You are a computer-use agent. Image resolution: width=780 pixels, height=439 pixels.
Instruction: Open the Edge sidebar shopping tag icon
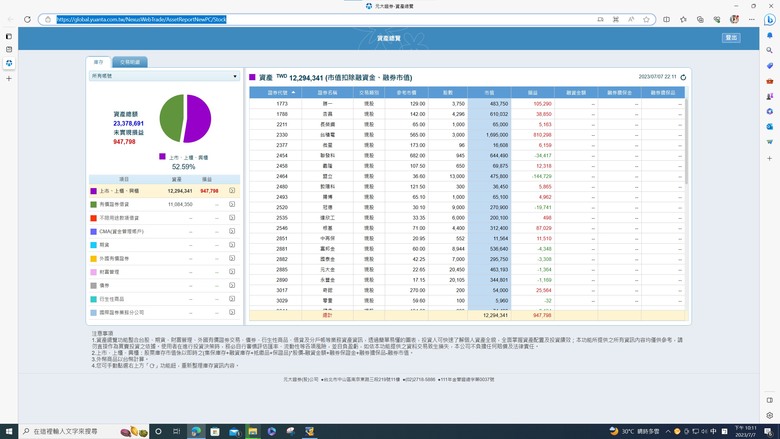(x=770, y=66)
